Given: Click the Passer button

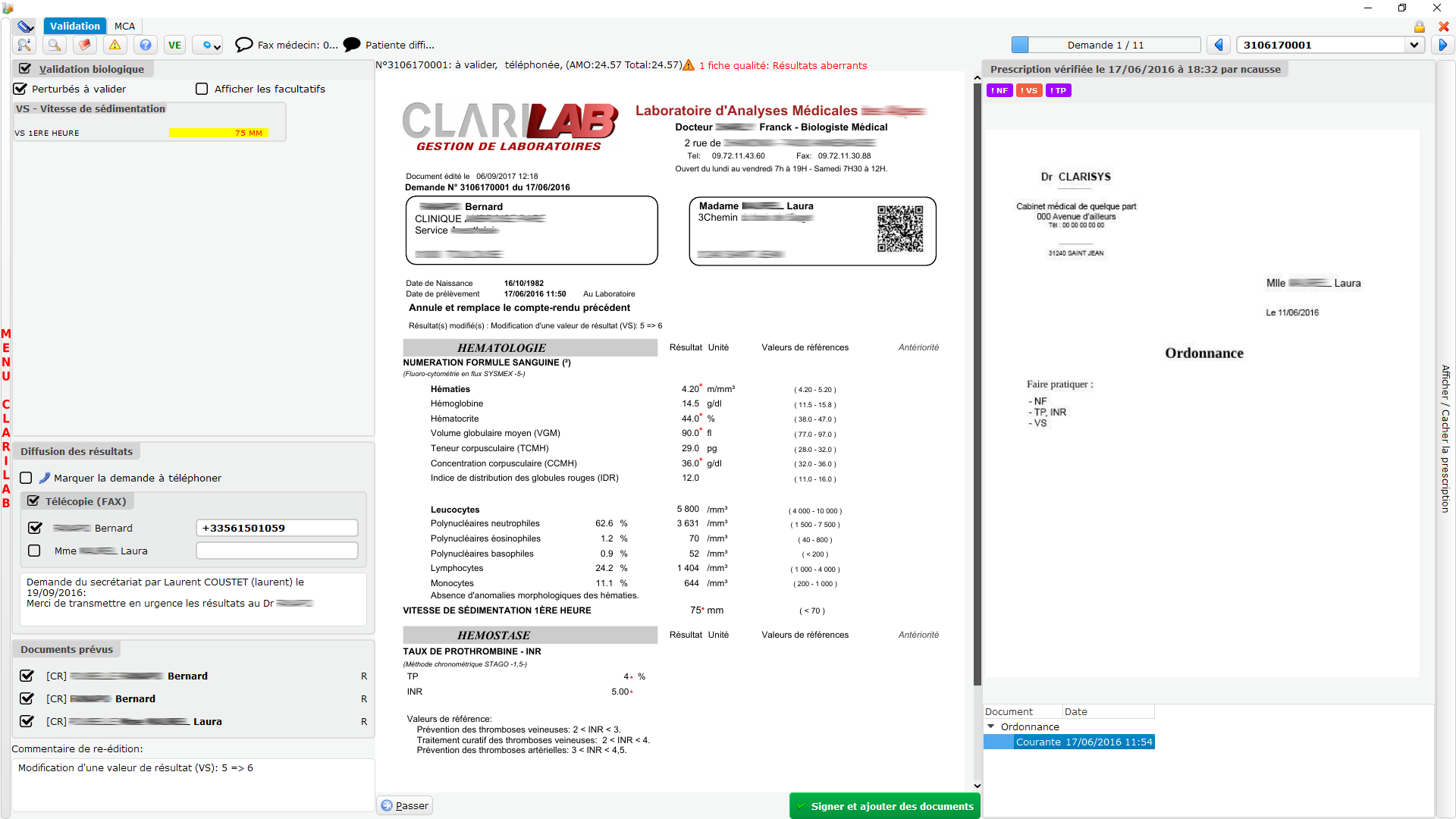Looking at the screenshot, I should click(x=404, y=805).
